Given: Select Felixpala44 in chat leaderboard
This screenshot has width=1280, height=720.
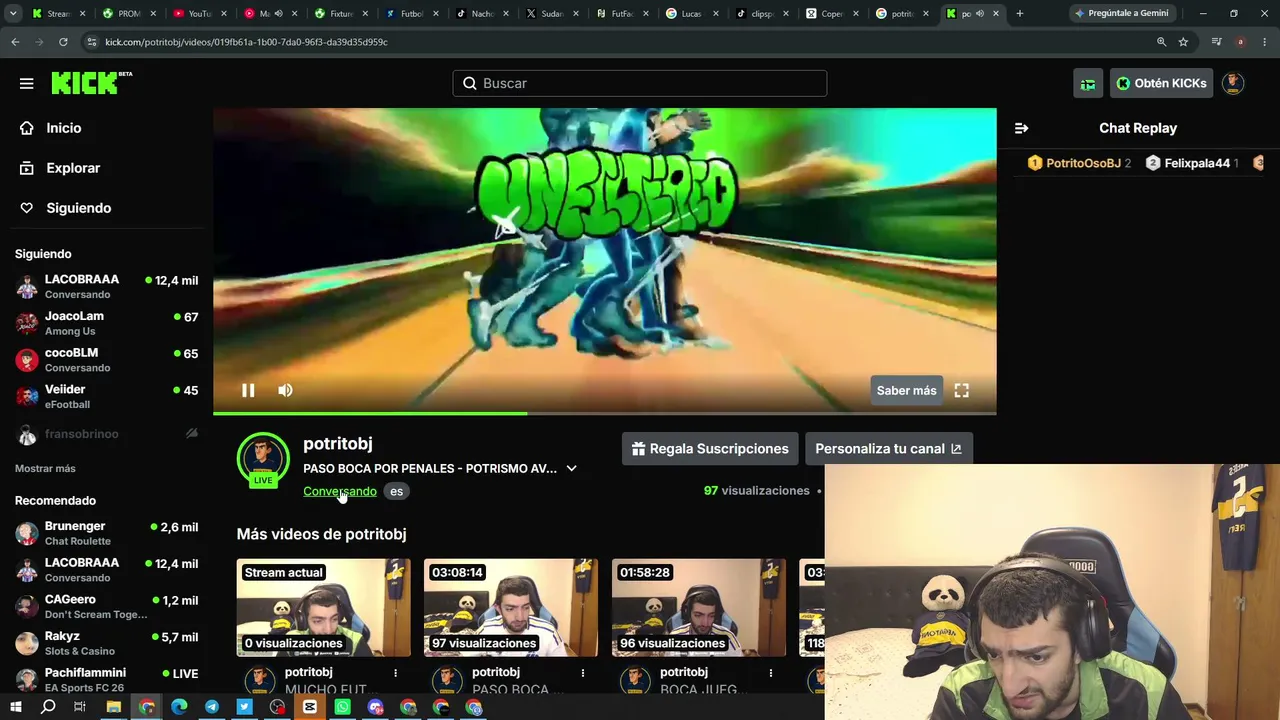Looking at the screenshot, I should (1192, 163).
